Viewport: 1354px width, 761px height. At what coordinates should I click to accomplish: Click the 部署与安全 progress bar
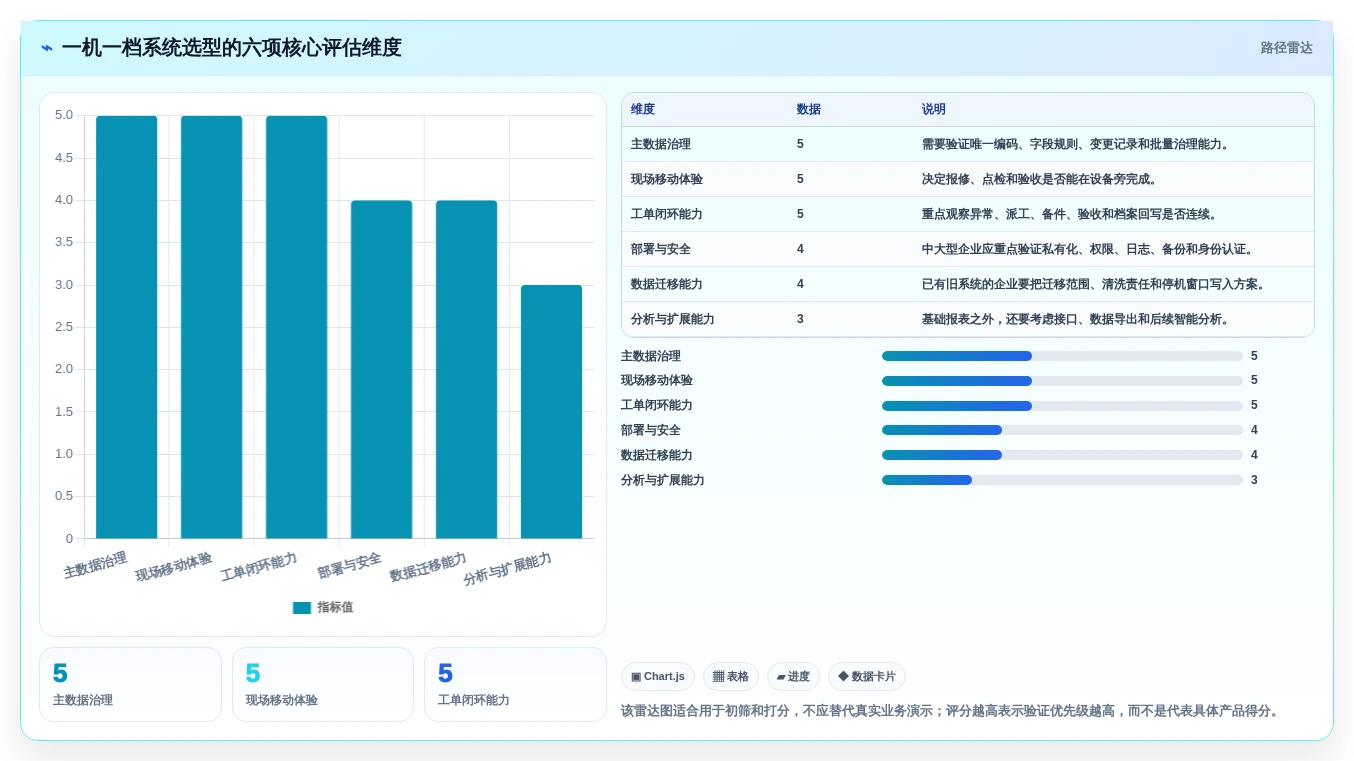(1062, 430)
